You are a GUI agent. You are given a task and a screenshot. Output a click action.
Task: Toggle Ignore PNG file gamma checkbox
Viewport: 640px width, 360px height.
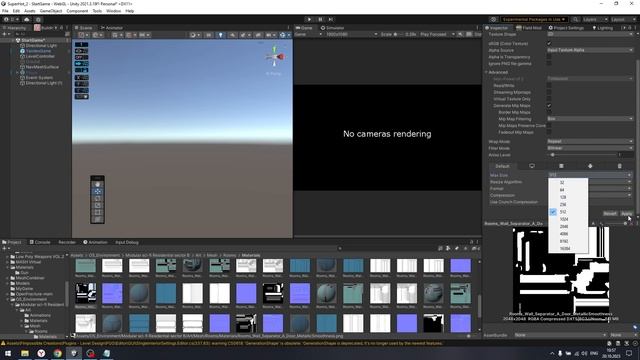point(549,63)
